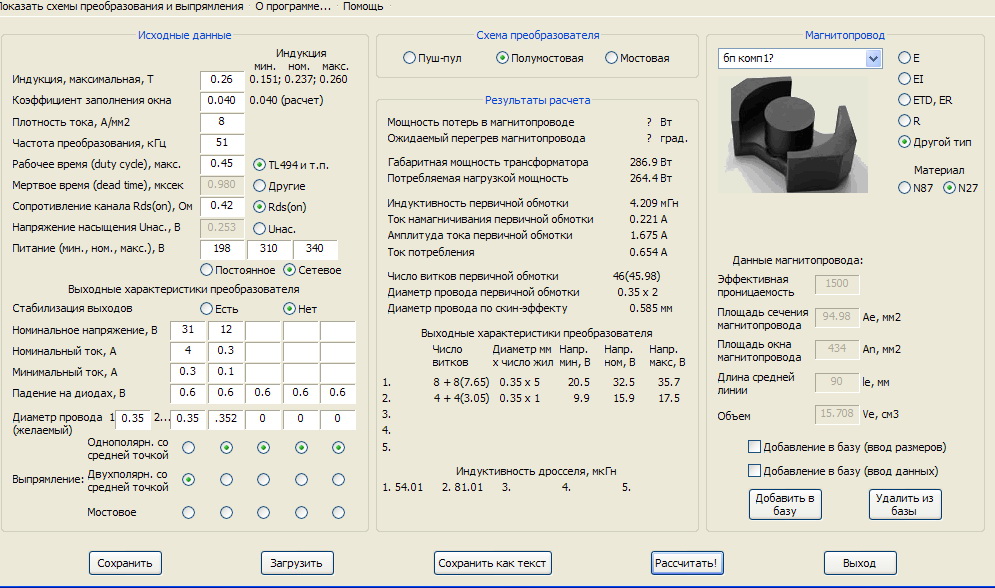This screenshot has height=588, width=995.
Task: Click the Загрузить button
Action: (297, 563)
